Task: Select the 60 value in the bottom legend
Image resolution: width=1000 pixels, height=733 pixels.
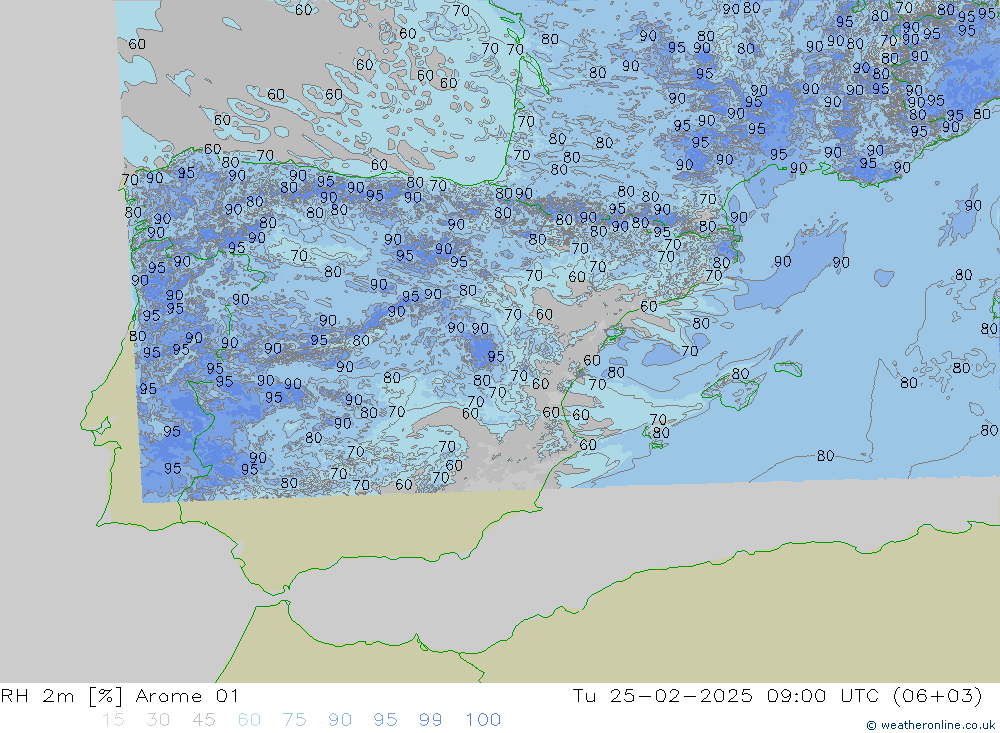Action: pyautogui.click(x=249, y=720)
